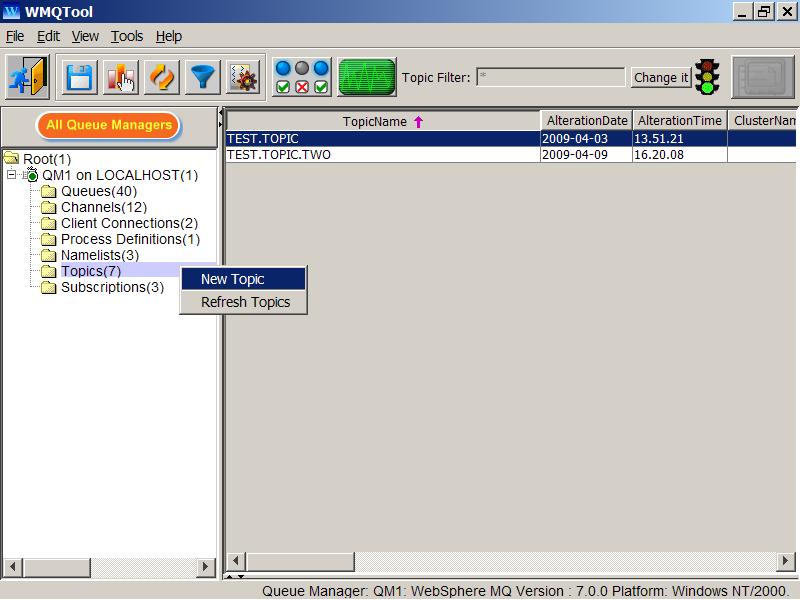Viewport: 800px width, 600px height.
Task: Collapse left panel using divider arrow
Action: [x=221, y=112]
